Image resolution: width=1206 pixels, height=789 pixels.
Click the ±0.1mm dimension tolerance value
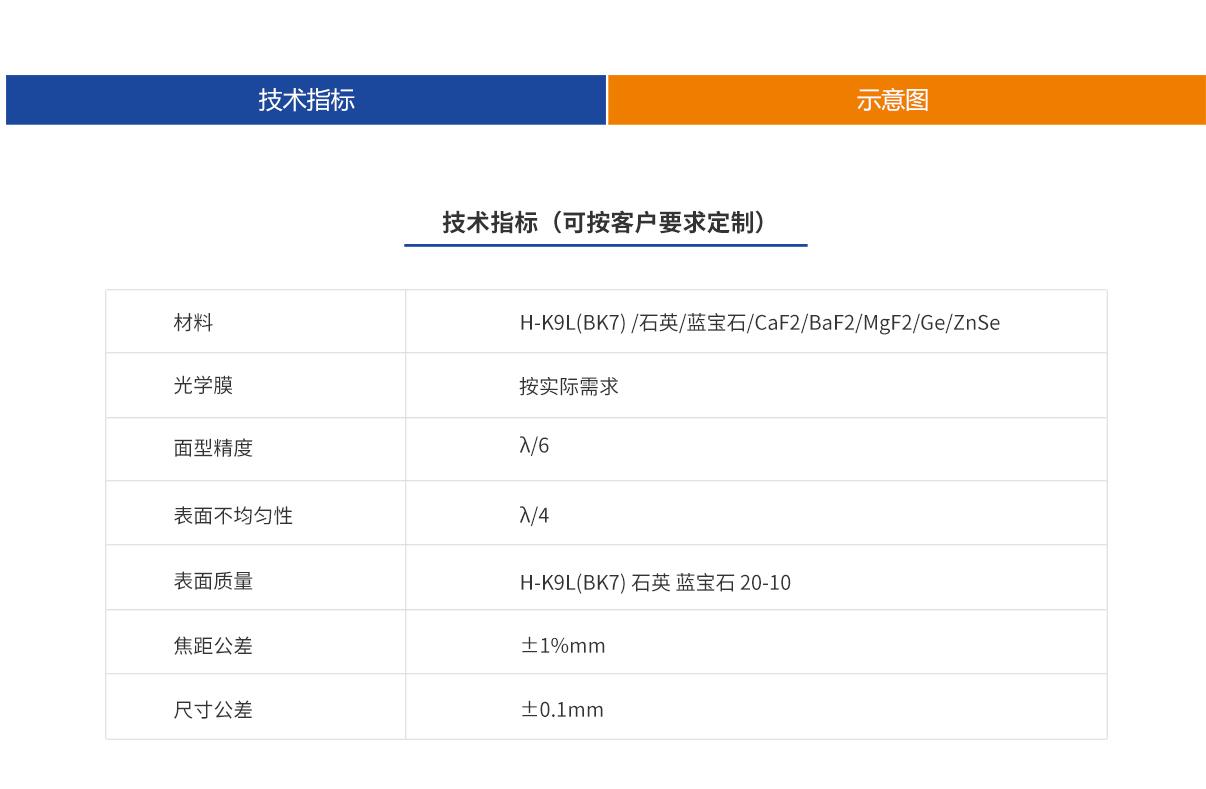click(x=561, y=709)
